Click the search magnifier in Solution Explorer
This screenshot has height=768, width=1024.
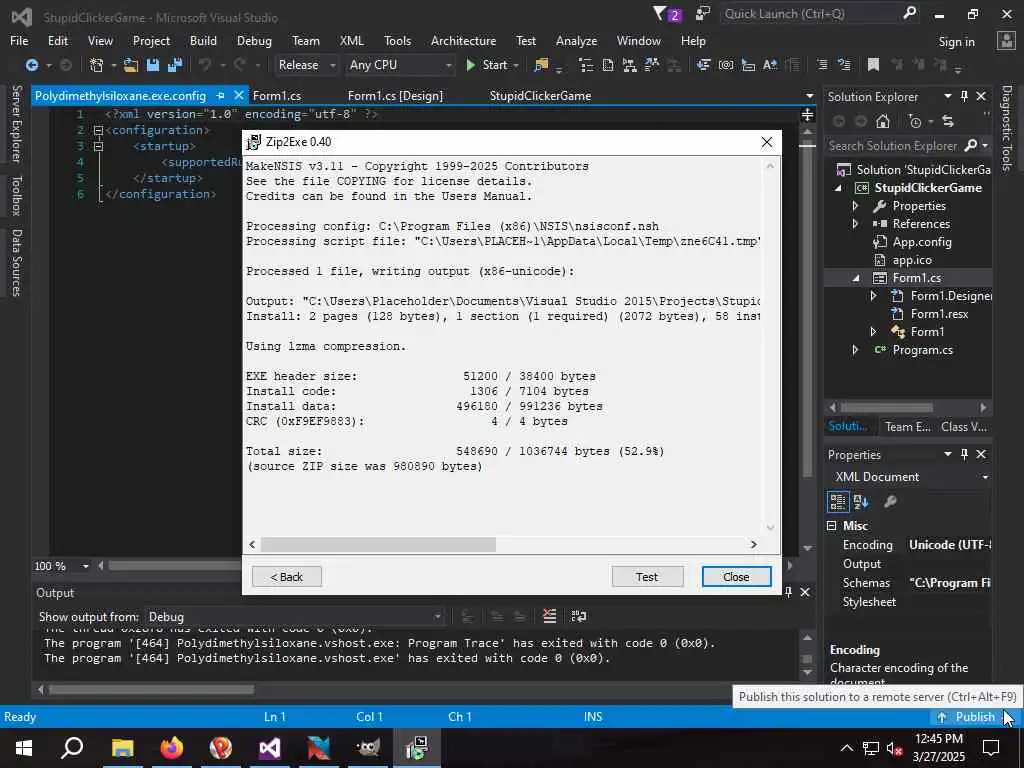click(x=971, y=146)
